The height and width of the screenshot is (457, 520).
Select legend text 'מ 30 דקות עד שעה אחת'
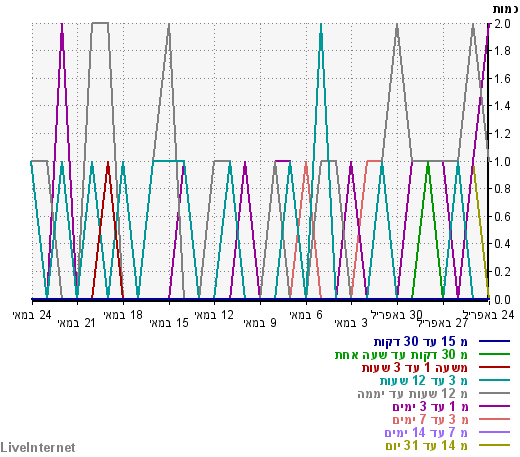(x=401, y=355)
